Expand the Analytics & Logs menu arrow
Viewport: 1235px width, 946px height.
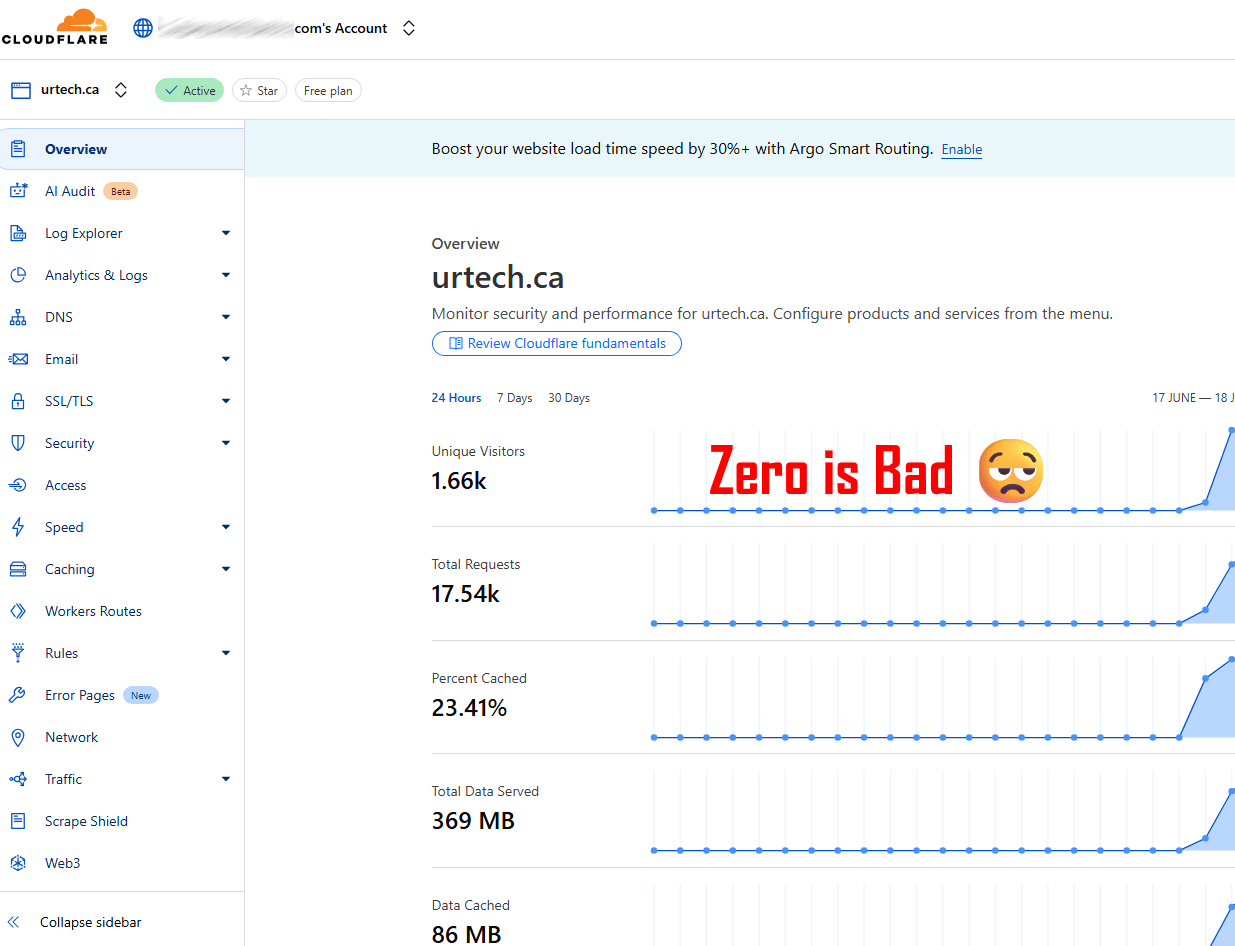[x=225, y=275]
